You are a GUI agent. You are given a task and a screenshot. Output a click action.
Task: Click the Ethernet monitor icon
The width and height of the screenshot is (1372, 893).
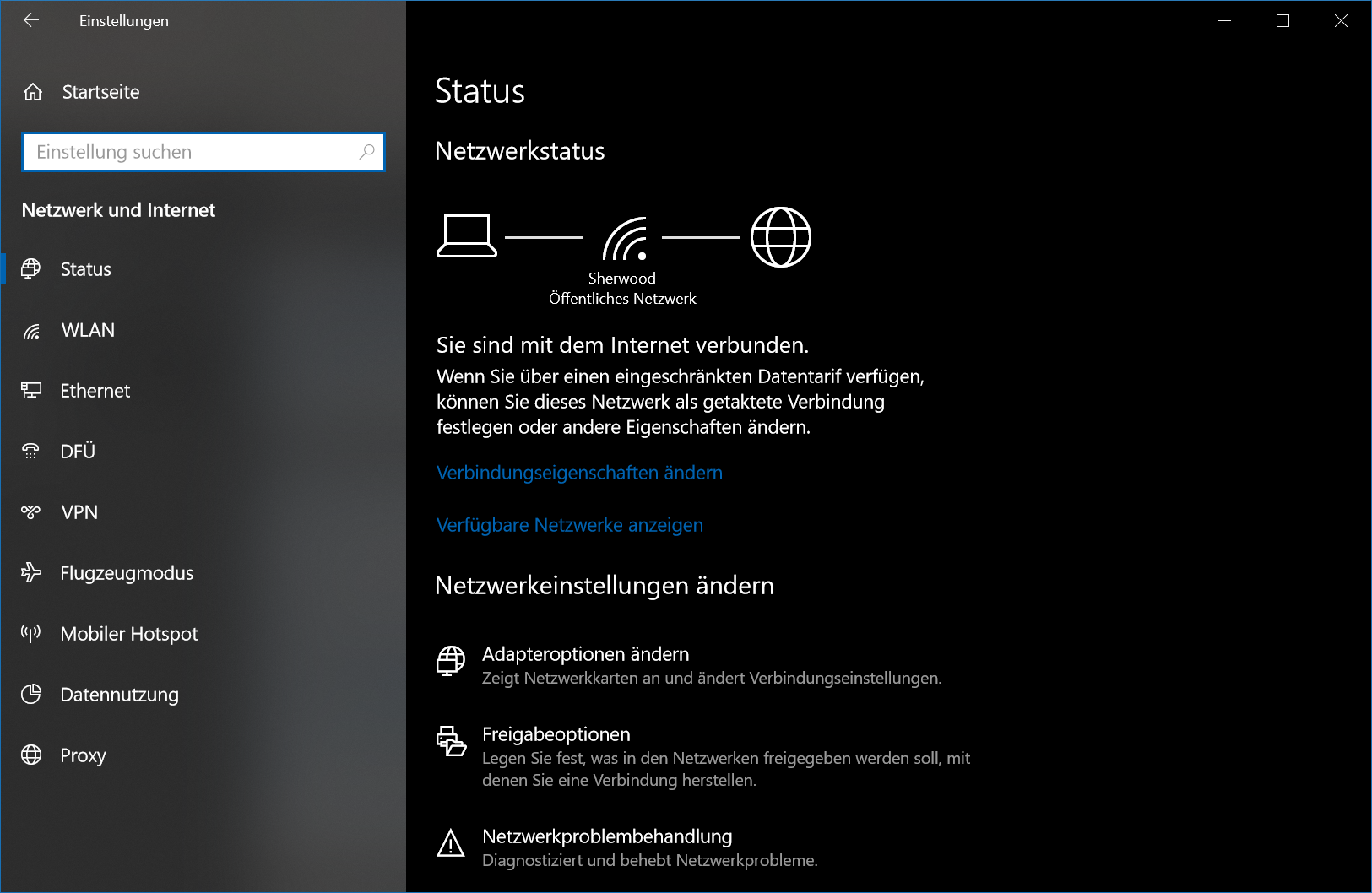(x=31, y=391)
